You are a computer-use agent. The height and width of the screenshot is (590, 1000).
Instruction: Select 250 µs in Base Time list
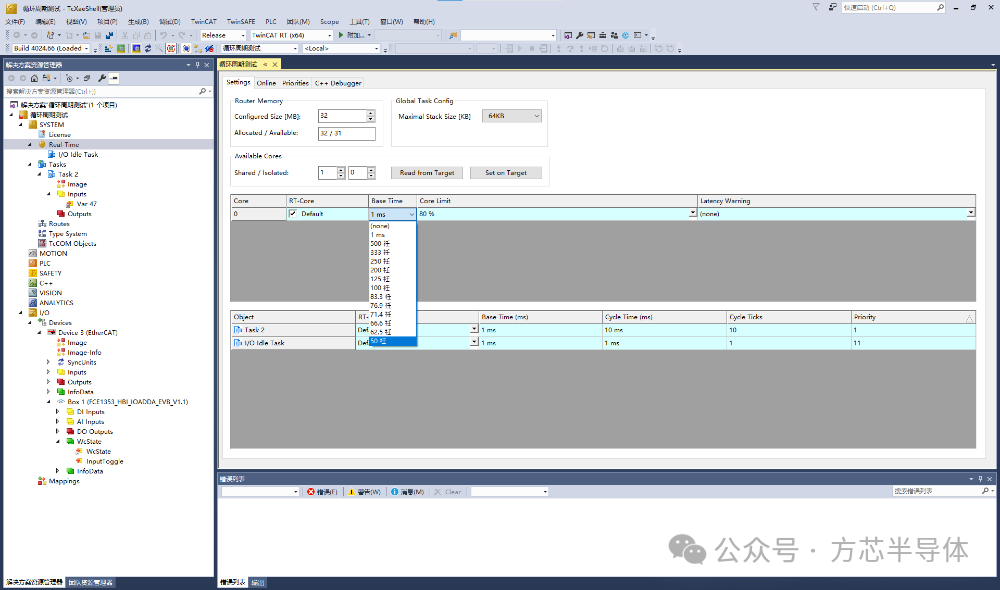[392, 262]
